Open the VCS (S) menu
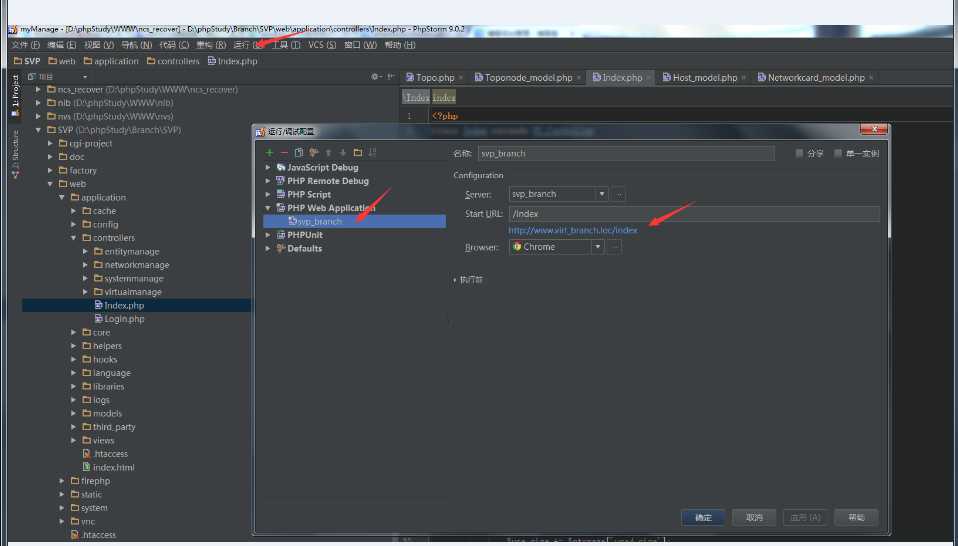 click(x=322, y=45)
